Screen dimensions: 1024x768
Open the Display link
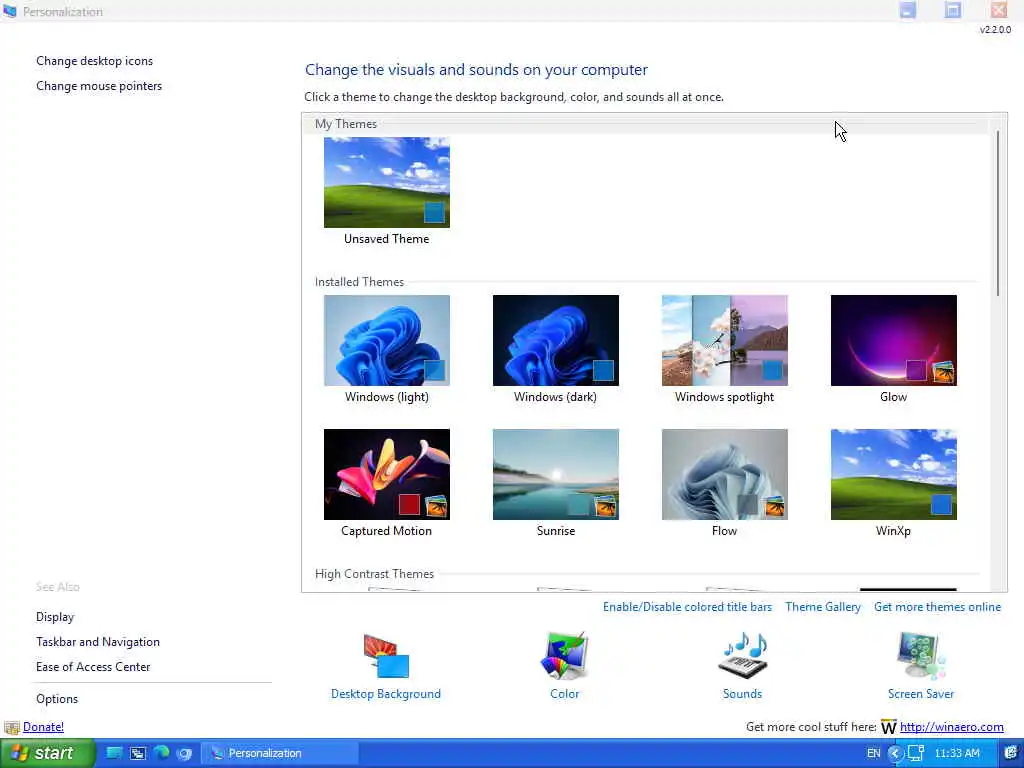coord(55,617)
